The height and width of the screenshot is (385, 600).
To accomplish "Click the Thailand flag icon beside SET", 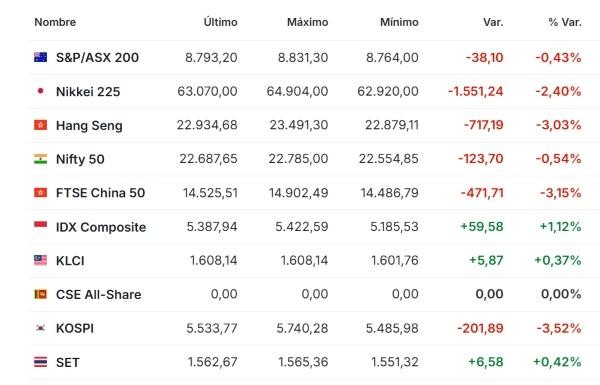I will (x=41, y=362).
